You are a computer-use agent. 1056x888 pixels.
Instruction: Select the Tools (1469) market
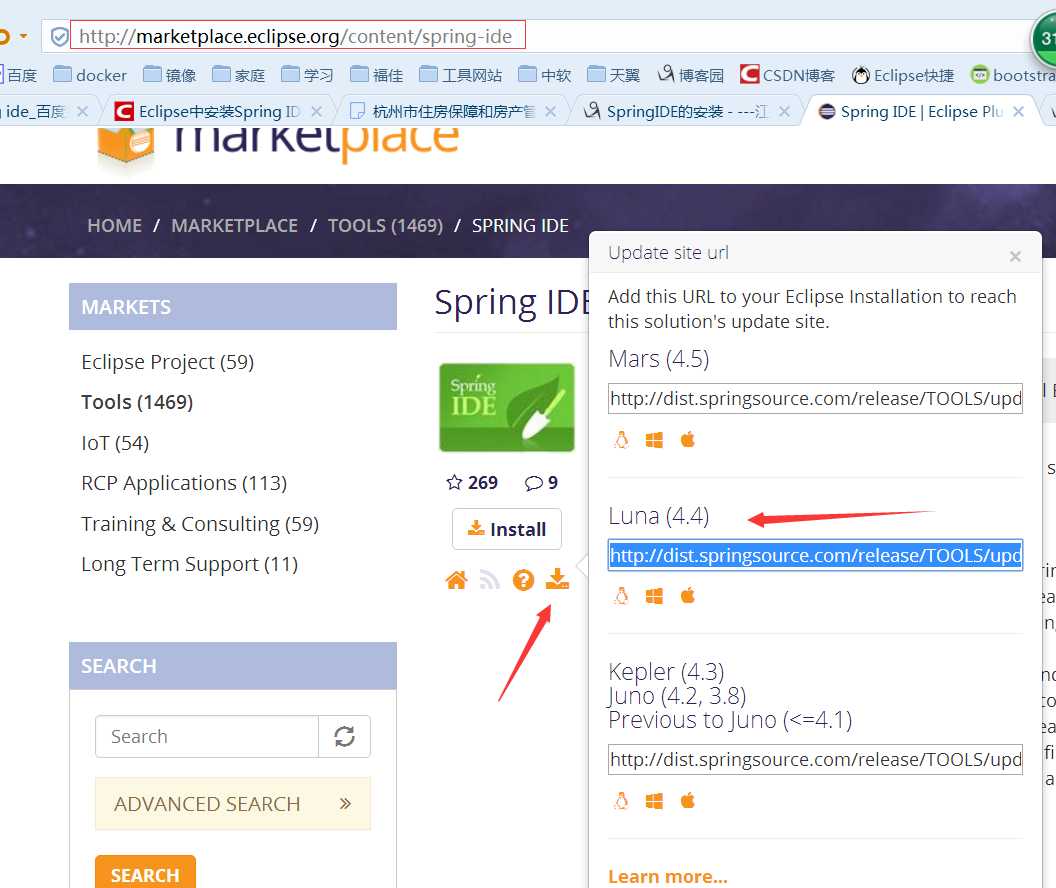[x=137, y=402]
